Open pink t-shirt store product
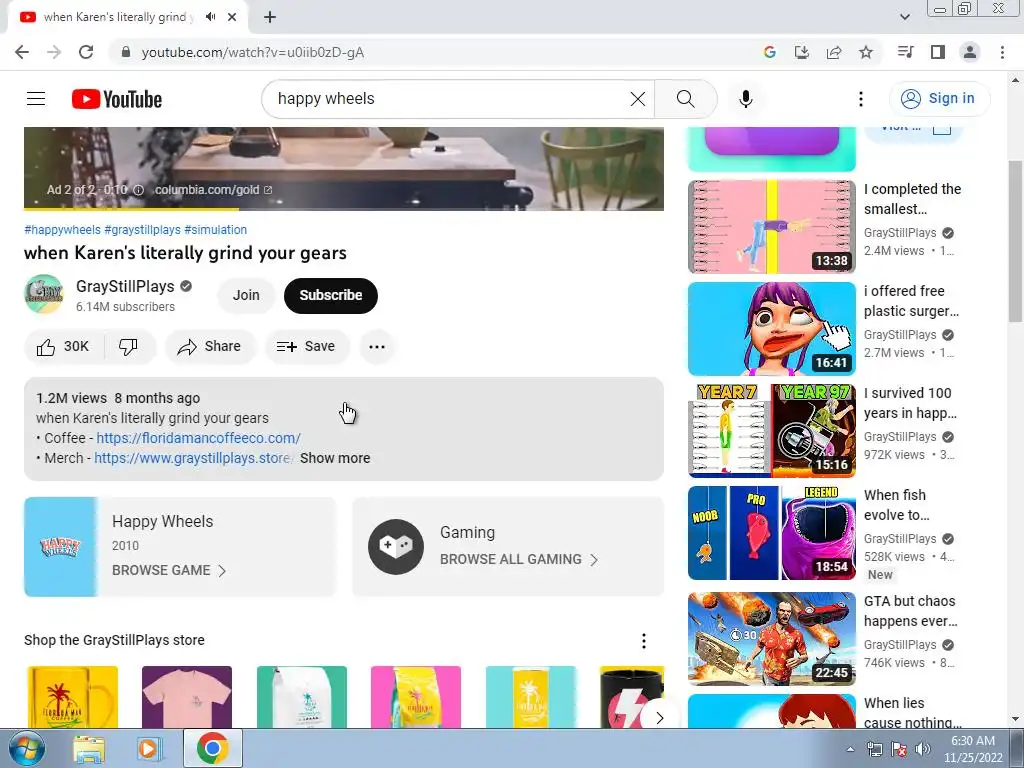 point(187,697)
